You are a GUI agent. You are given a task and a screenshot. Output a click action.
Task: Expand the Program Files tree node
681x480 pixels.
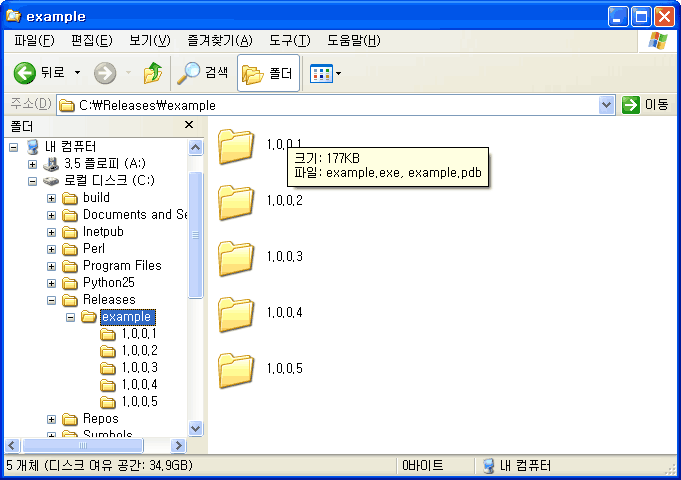point(52,266)
